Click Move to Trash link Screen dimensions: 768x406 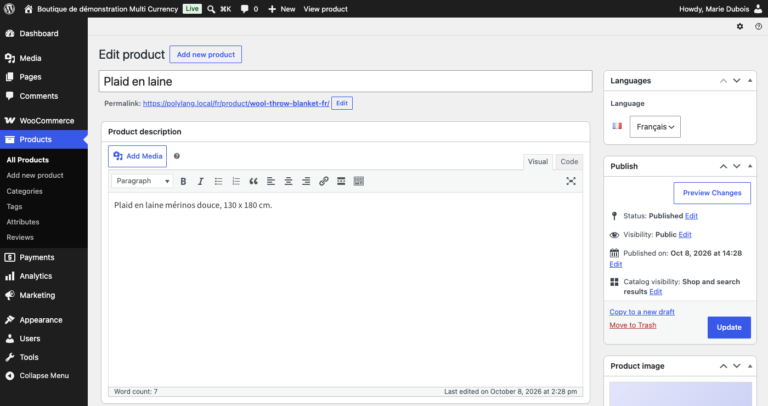[633, 325]
